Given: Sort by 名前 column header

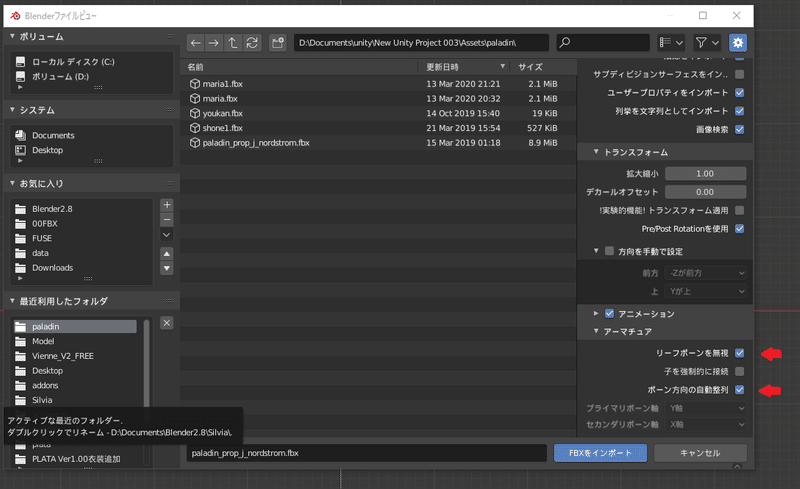Looking at the screenshot, I should coord(195,67).
